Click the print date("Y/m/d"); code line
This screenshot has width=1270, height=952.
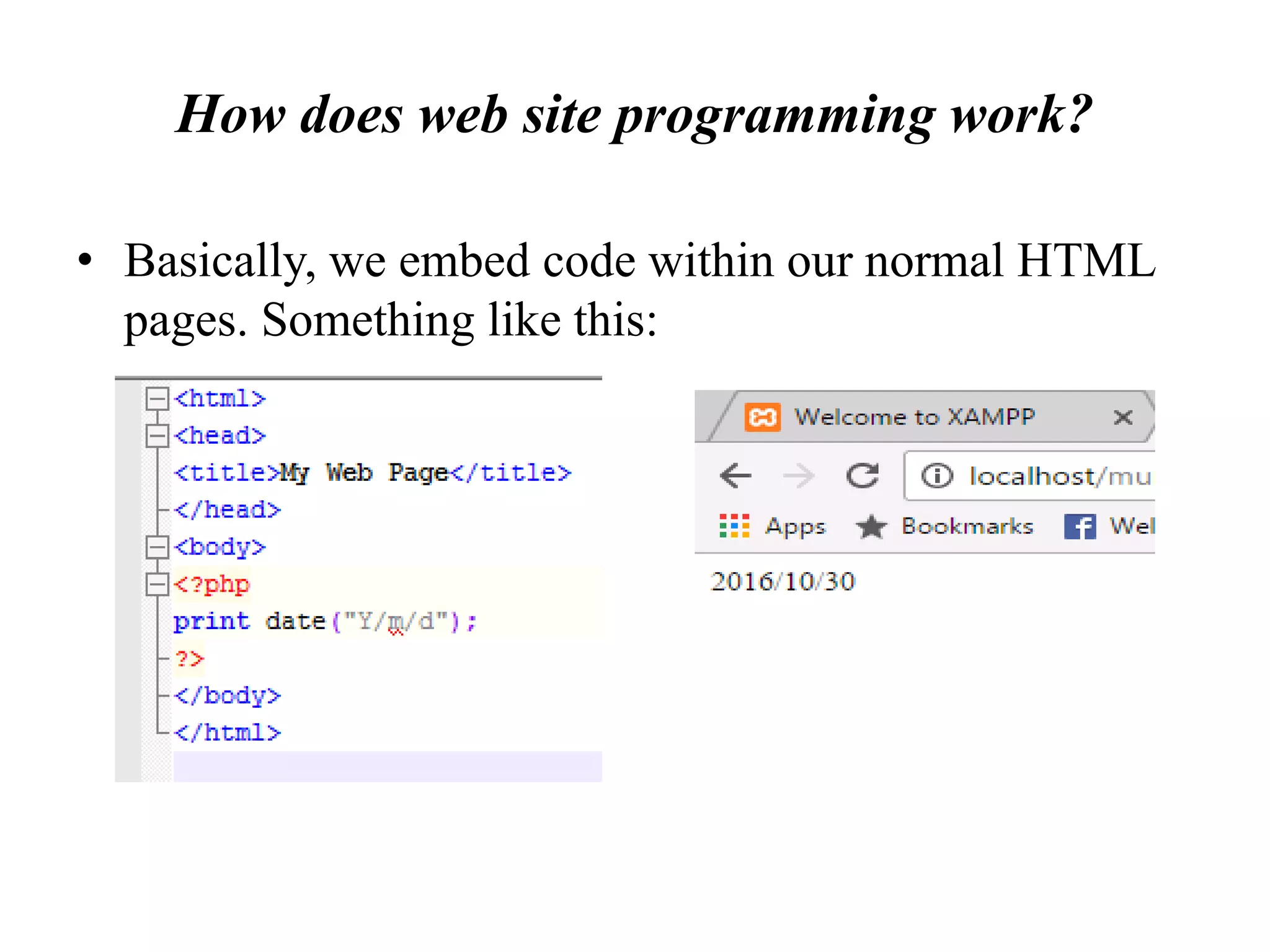[x=325, y=622]
